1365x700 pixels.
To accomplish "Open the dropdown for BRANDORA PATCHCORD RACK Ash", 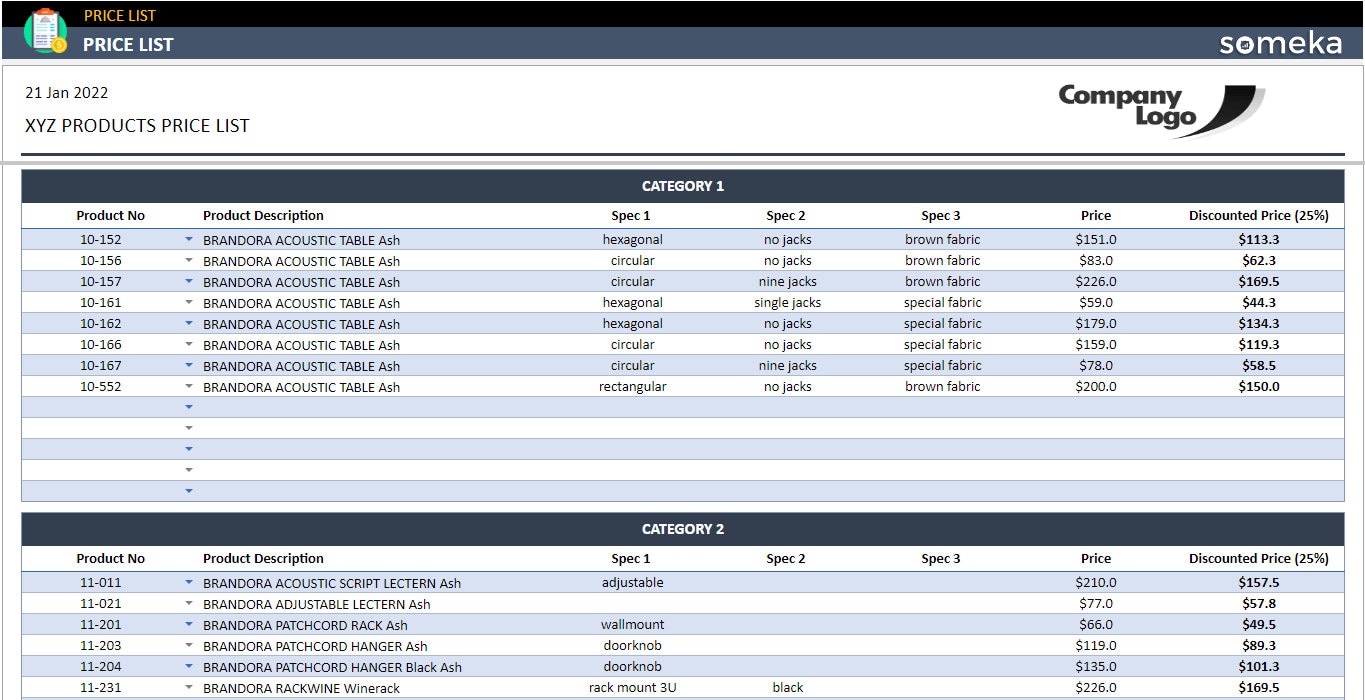I will pos(189,624).
